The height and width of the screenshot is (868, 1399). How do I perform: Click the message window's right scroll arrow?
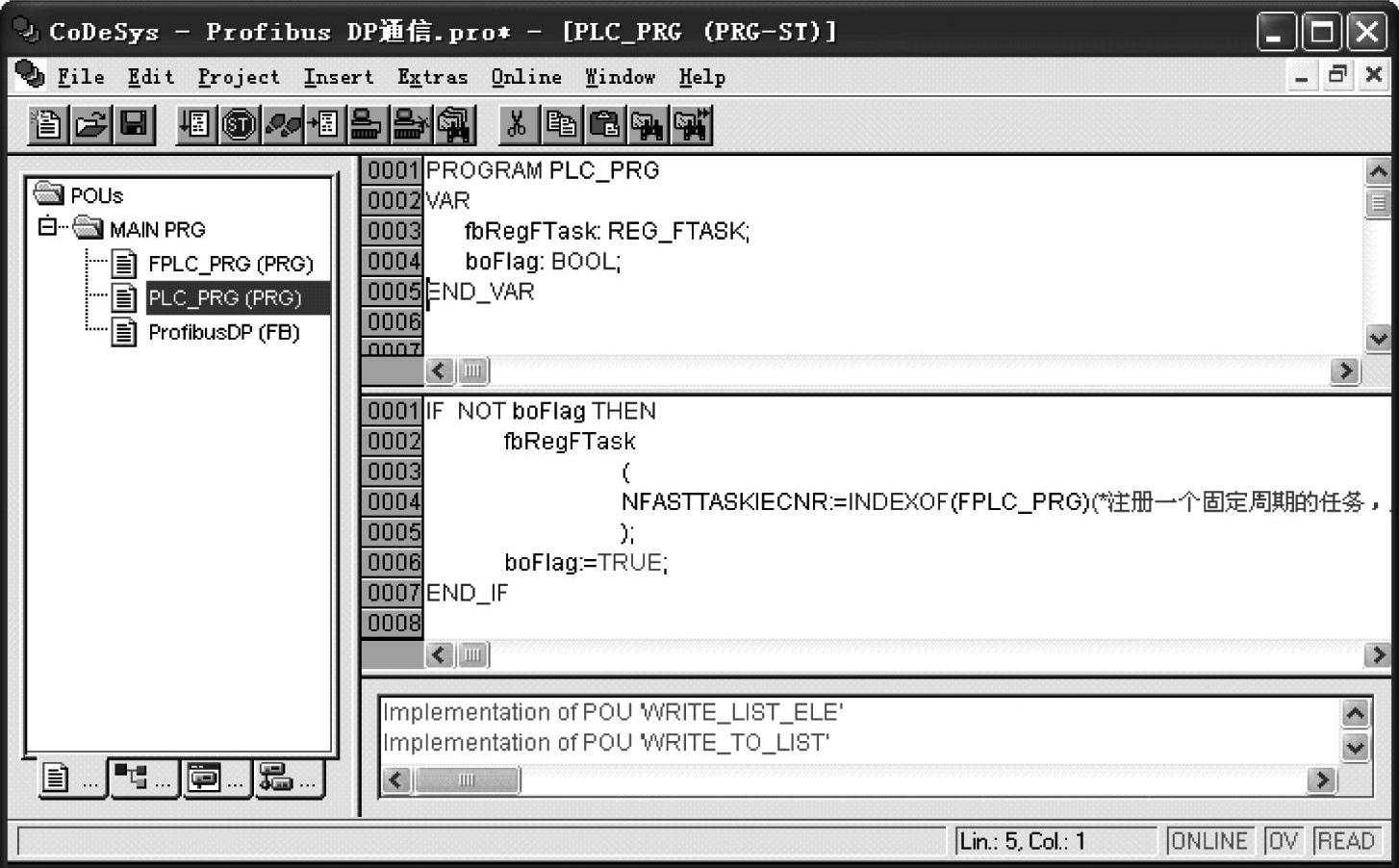coord(1321,779)
